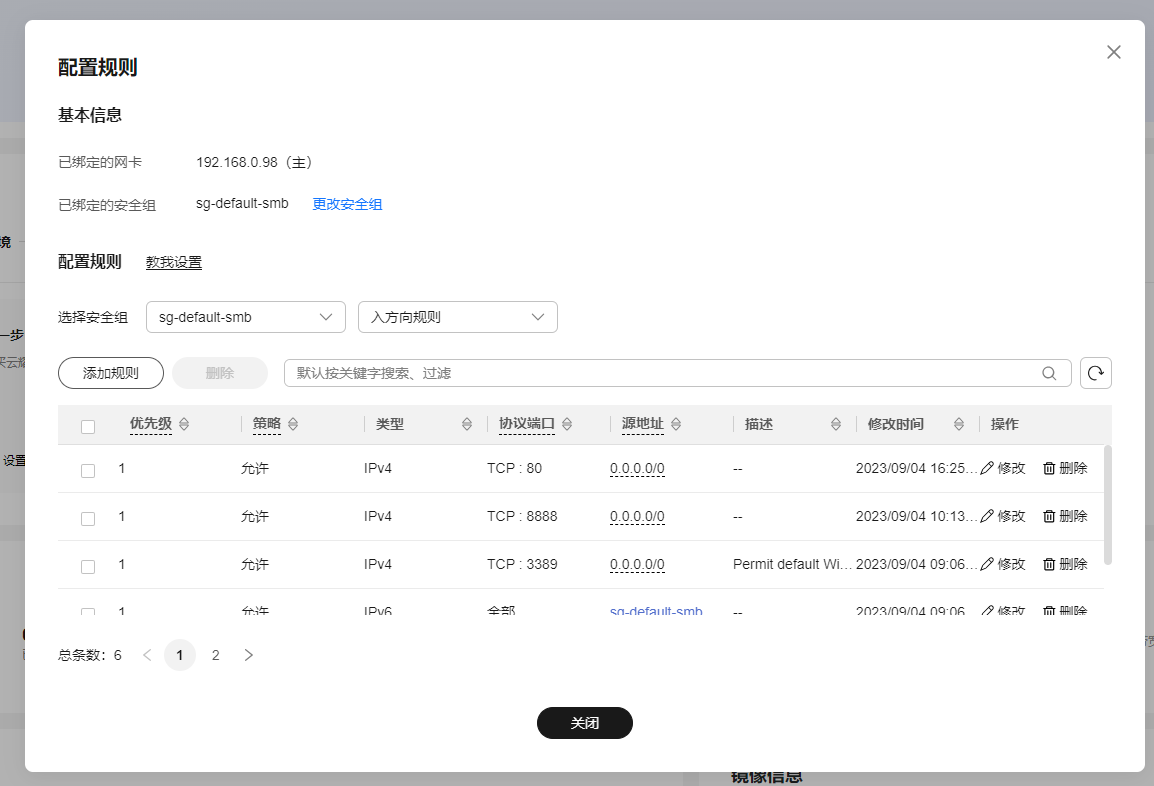Go to page 2 of the rules
This screenshot has width=1154, height=786.
(x=215, y=655)
